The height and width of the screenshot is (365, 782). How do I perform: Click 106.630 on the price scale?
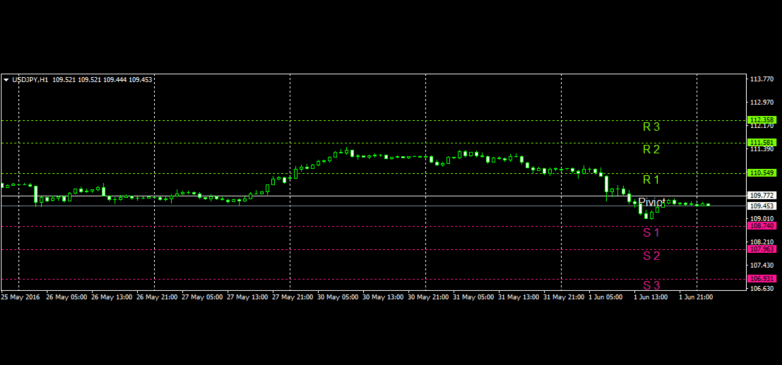tap(763, 288)
